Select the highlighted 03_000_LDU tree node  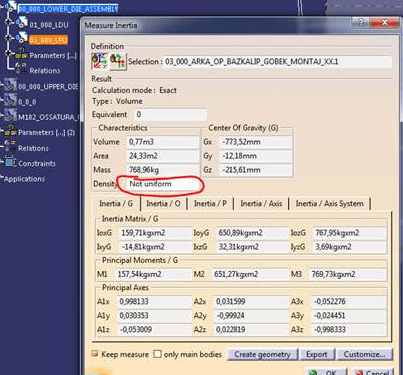click(49, 40)
